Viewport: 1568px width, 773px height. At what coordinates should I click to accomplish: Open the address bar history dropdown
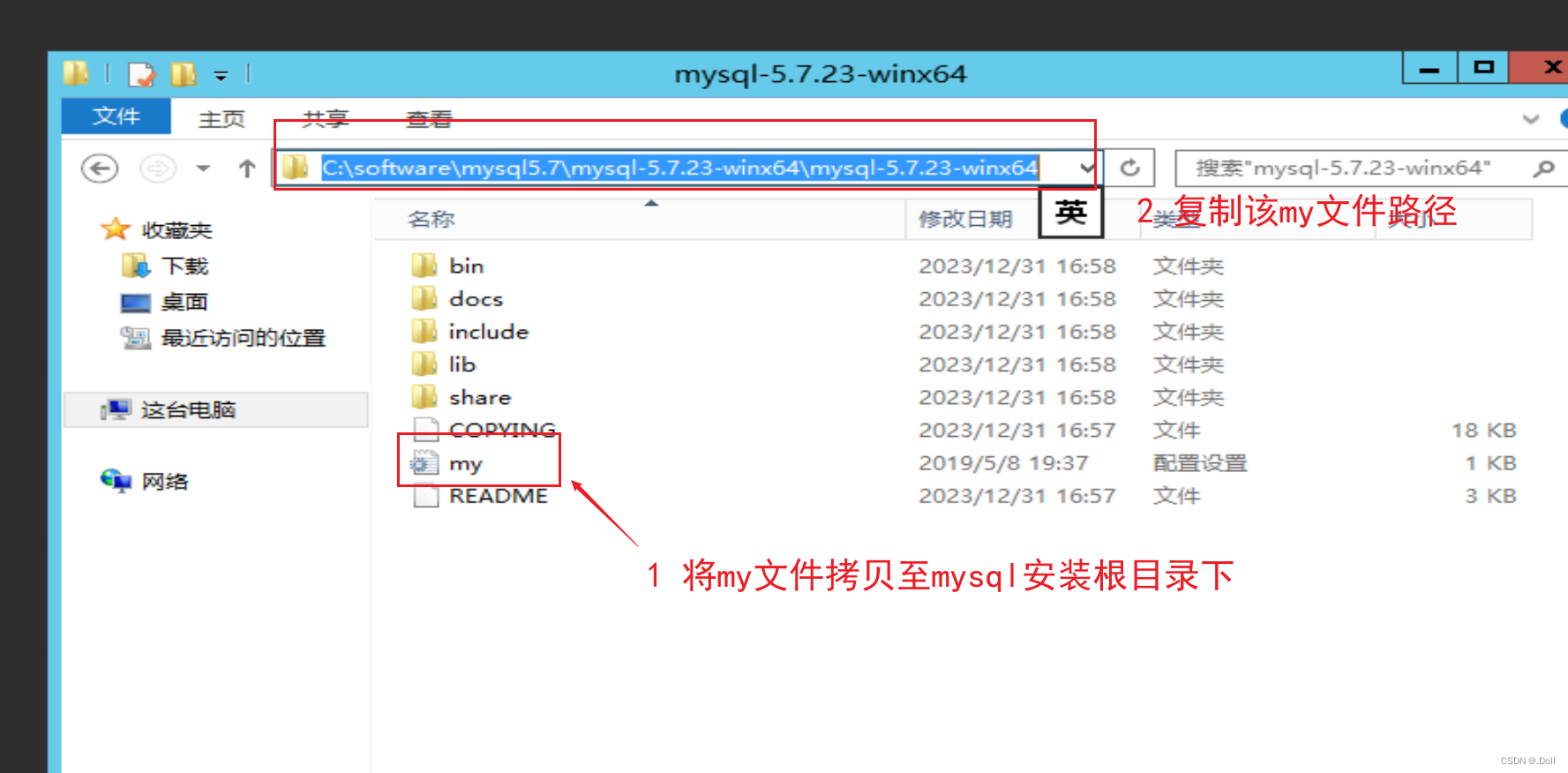[1087, 168]
